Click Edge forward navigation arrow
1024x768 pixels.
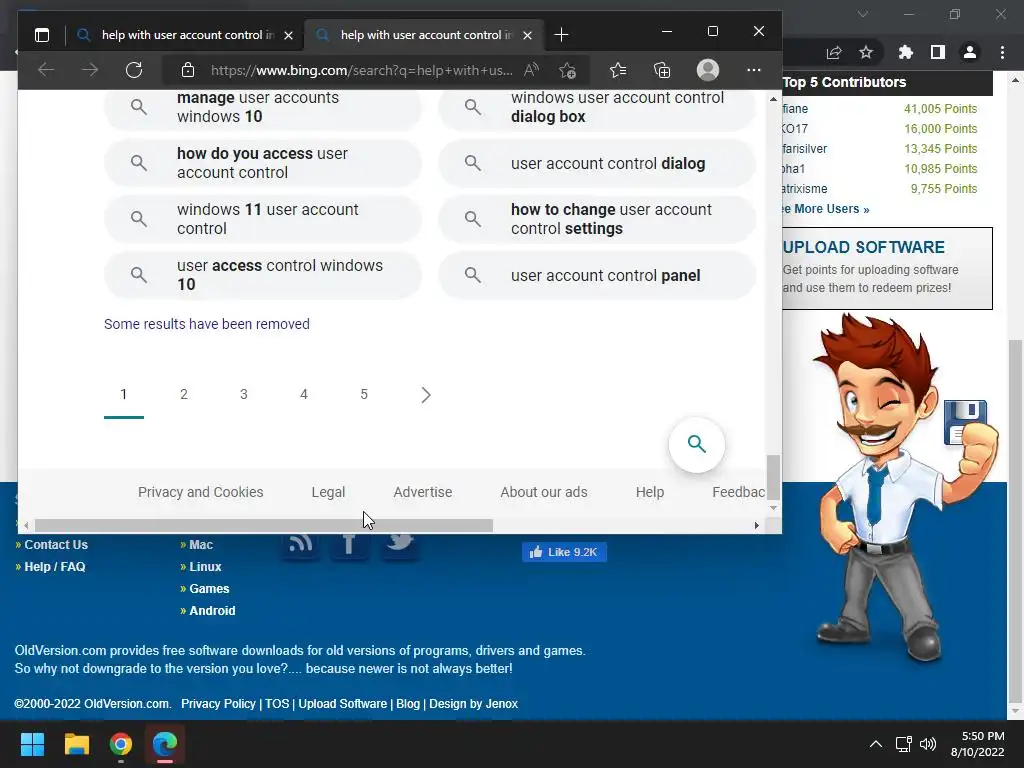click(90, 70)
